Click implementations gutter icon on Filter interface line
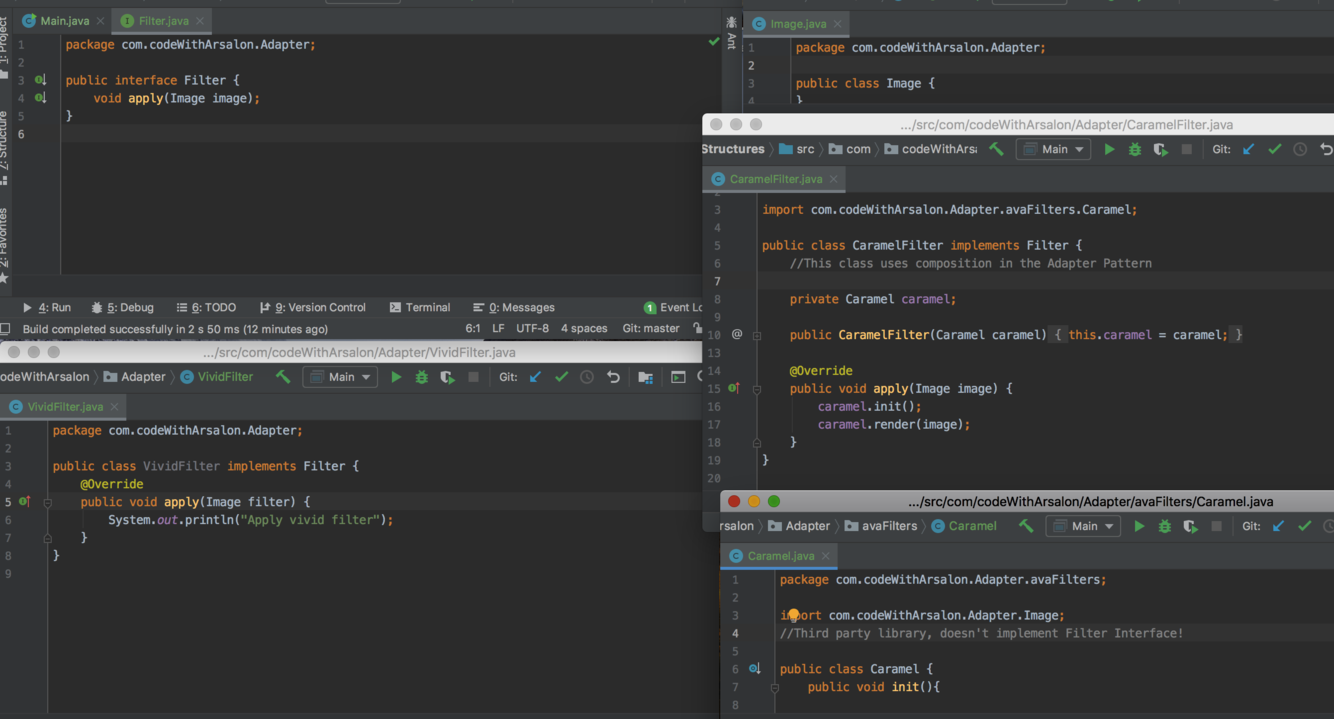 pos(40,80)
